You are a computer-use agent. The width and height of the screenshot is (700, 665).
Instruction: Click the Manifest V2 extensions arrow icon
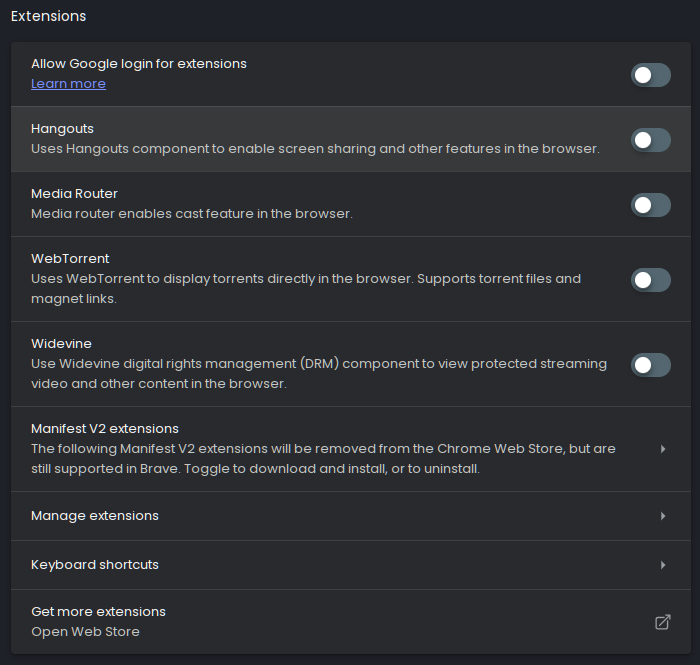[663, 449]
